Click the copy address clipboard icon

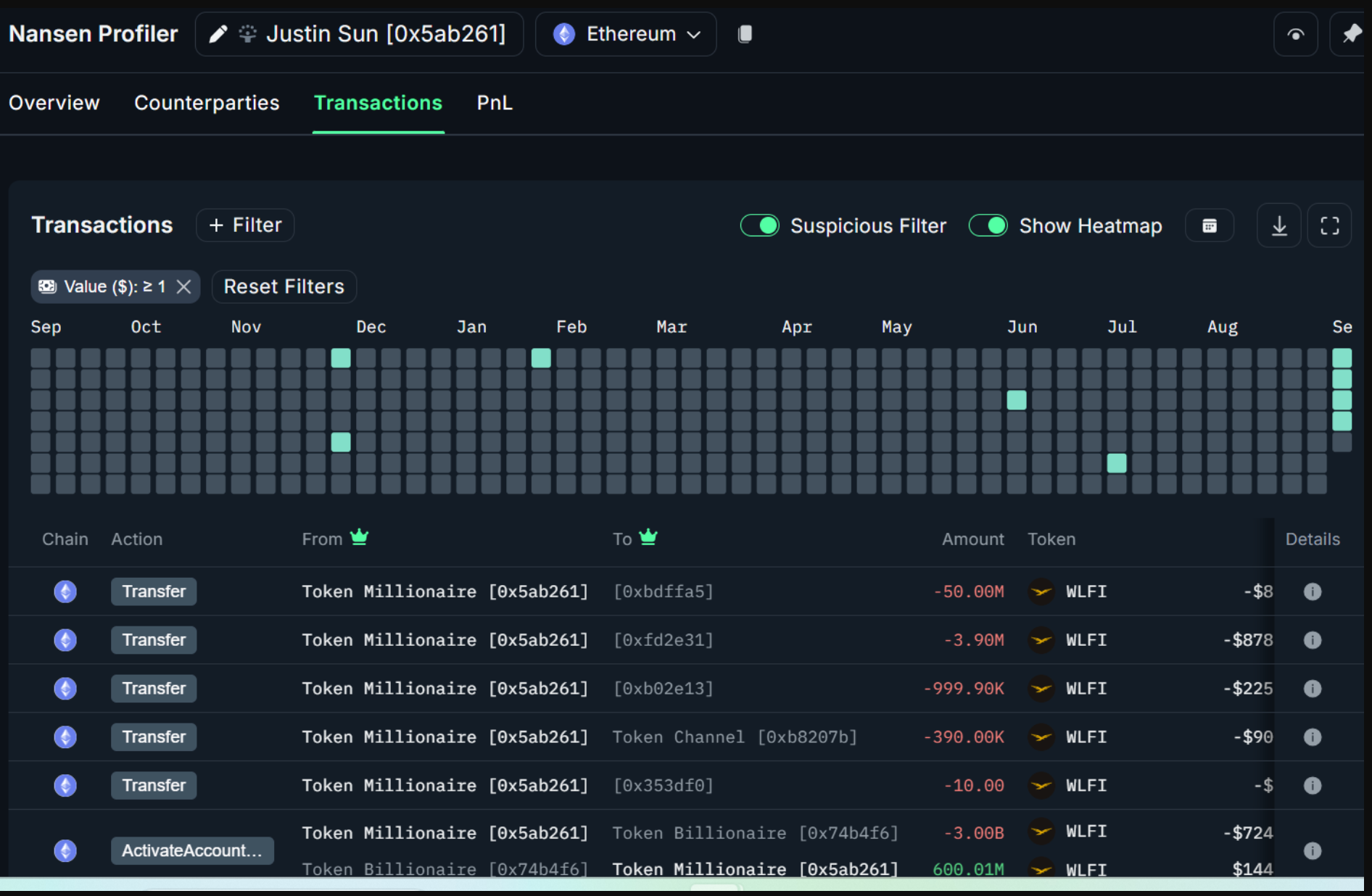click(745, 34)
